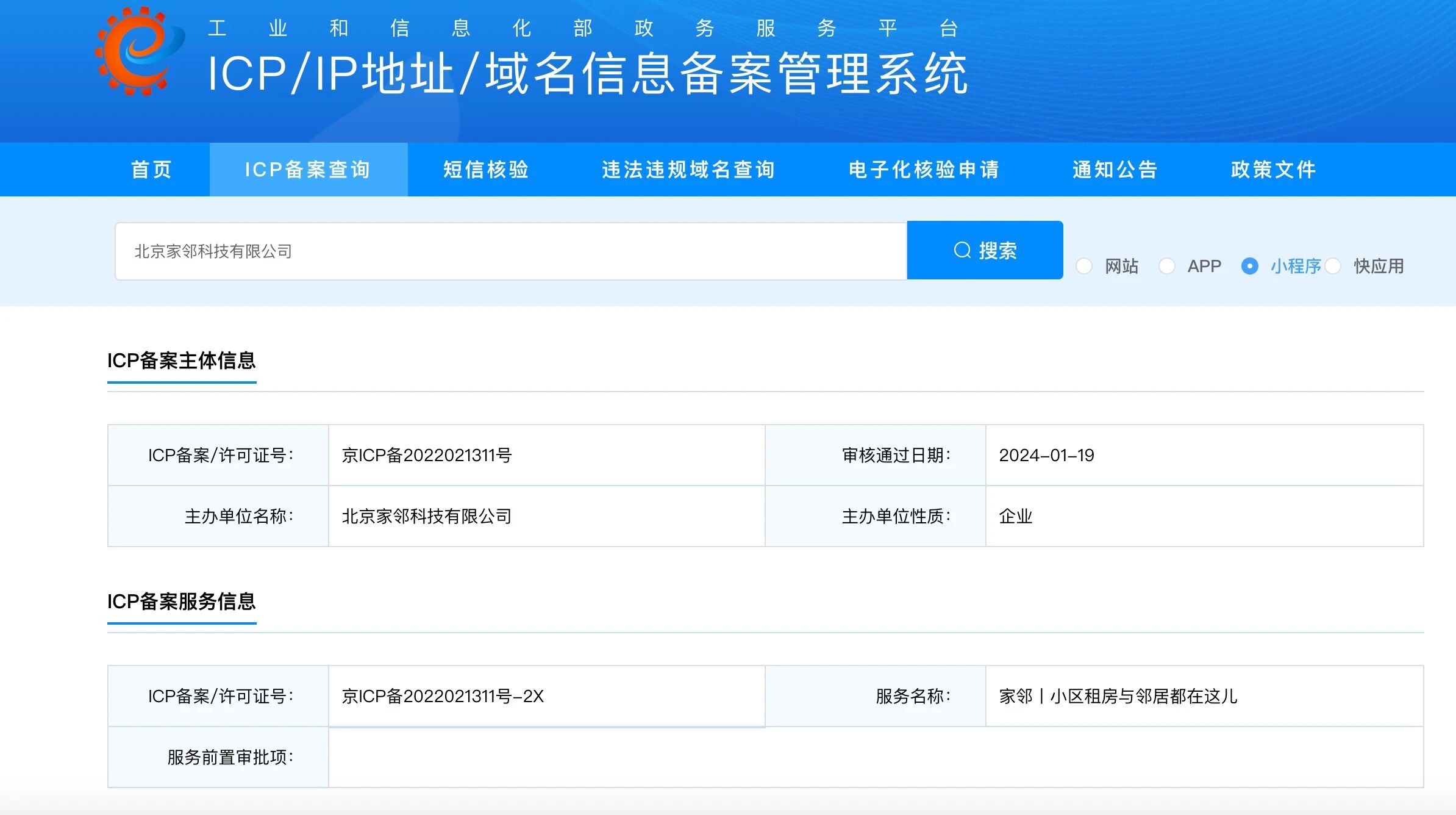Open the 首页 navigation tab

point(152,170)
